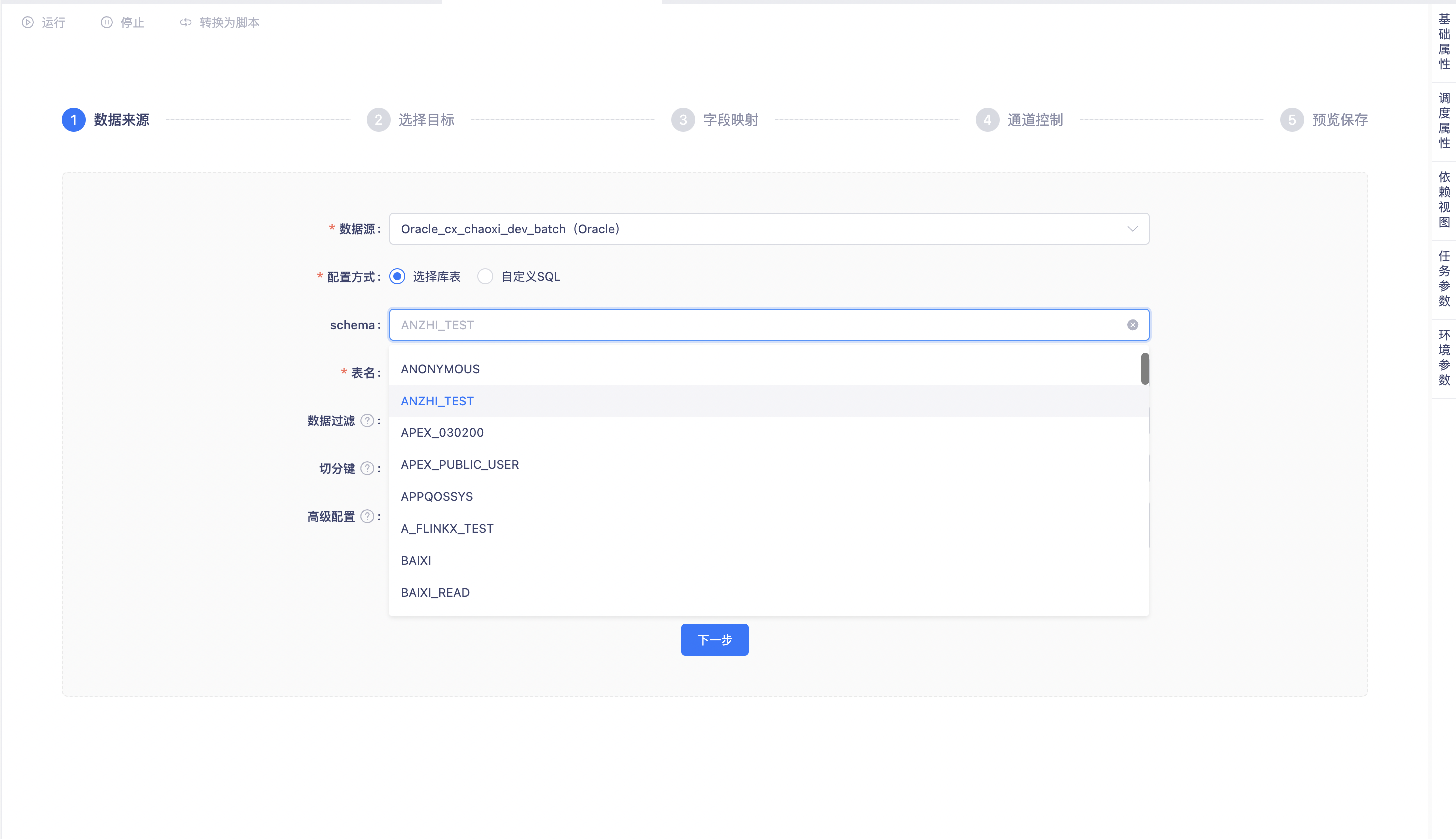Select the 选择库表 radio button
The image size is (1456, 839).
coord(397,277)
